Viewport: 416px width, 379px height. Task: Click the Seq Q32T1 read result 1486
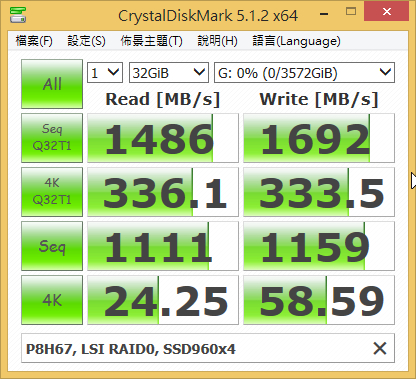point(163,138)
